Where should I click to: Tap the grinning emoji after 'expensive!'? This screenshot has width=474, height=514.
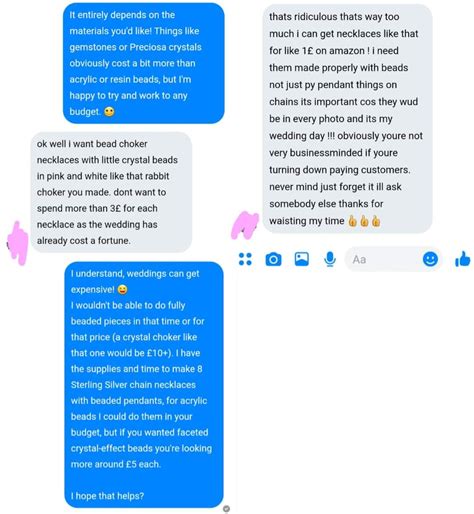pyautogui.click(x=122, y=289)
